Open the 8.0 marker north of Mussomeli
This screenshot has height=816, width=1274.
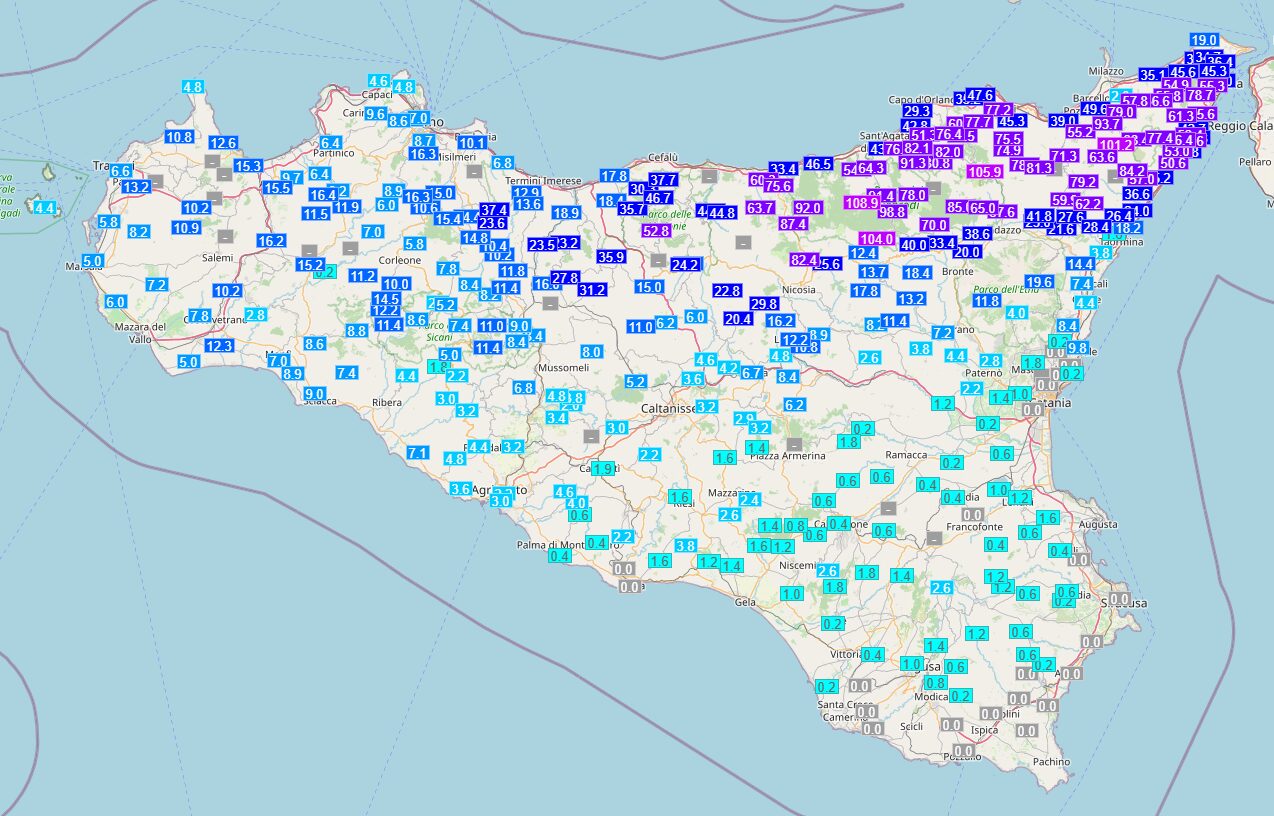pyautogui.click(x=591, y=351)
